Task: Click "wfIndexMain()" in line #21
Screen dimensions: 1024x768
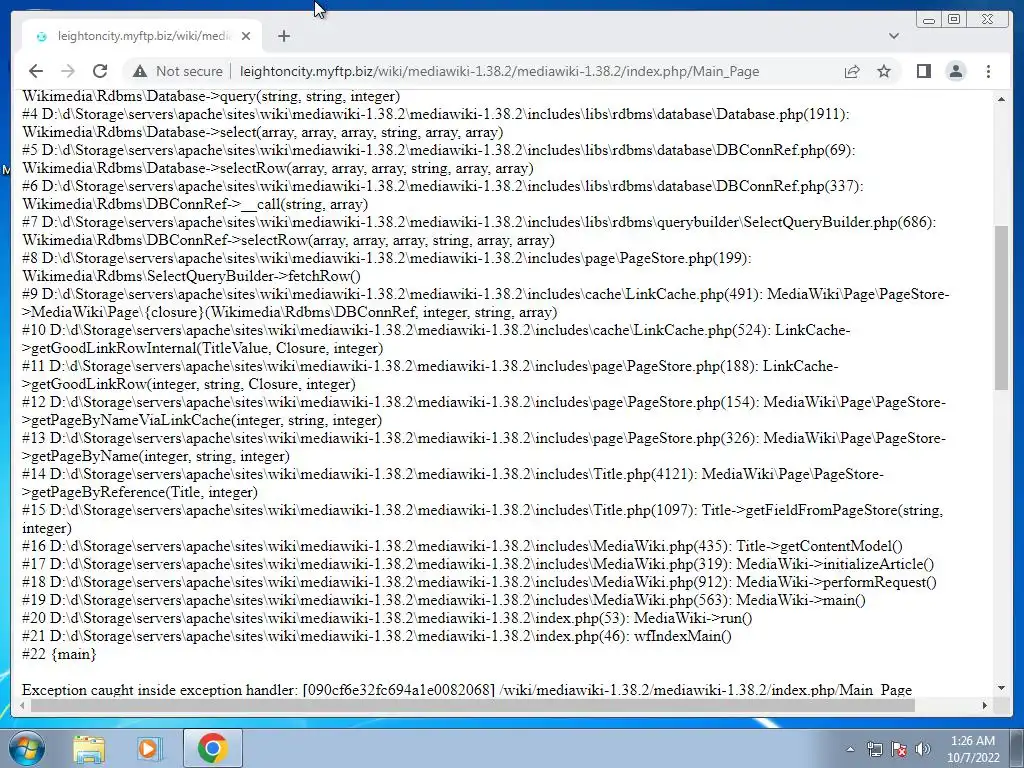Action: coord(682,636)
